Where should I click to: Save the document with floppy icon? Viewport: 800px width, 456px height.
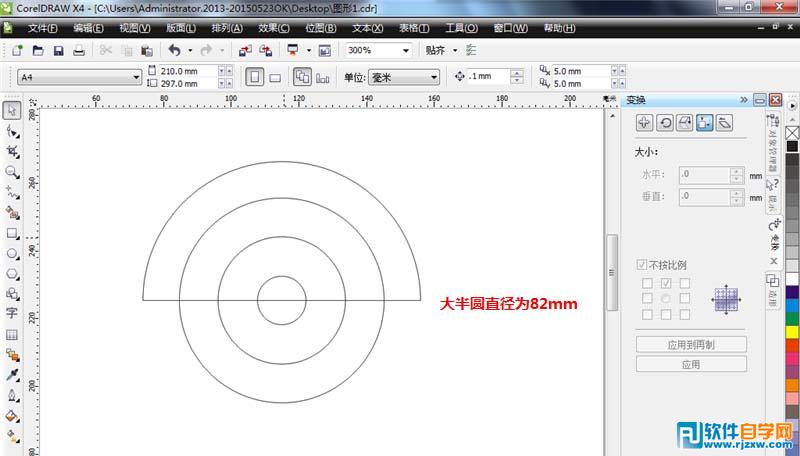tap(58, 50)
